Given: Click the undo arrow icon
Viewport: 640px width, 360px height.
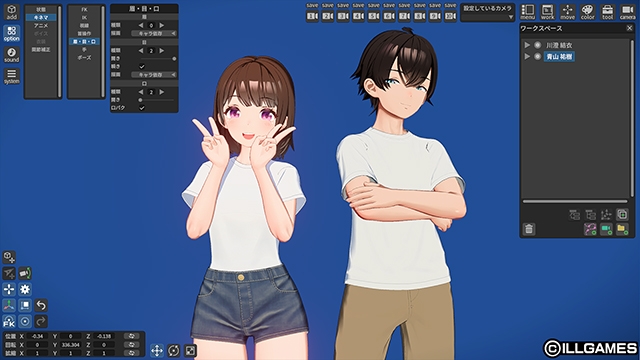Looking at the screenshot, I should 41,305.
